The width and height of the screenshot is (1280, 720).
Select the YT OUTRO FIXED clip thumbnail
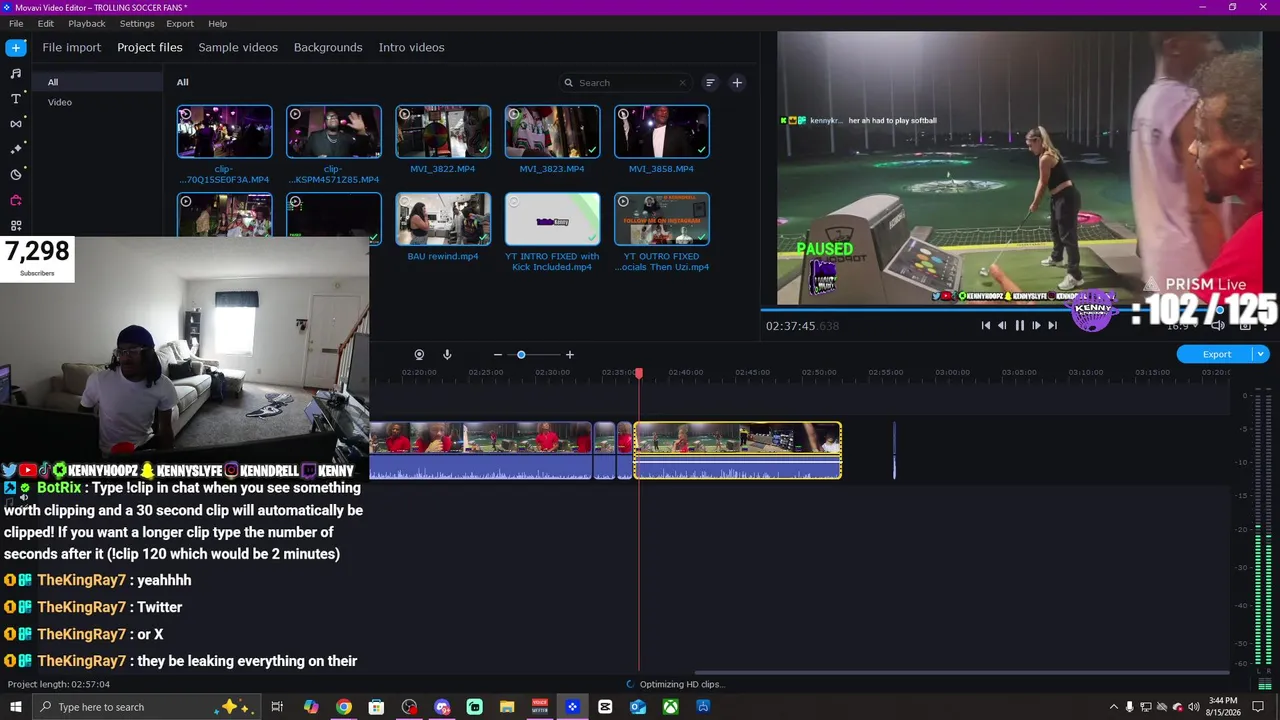point(662,219)
